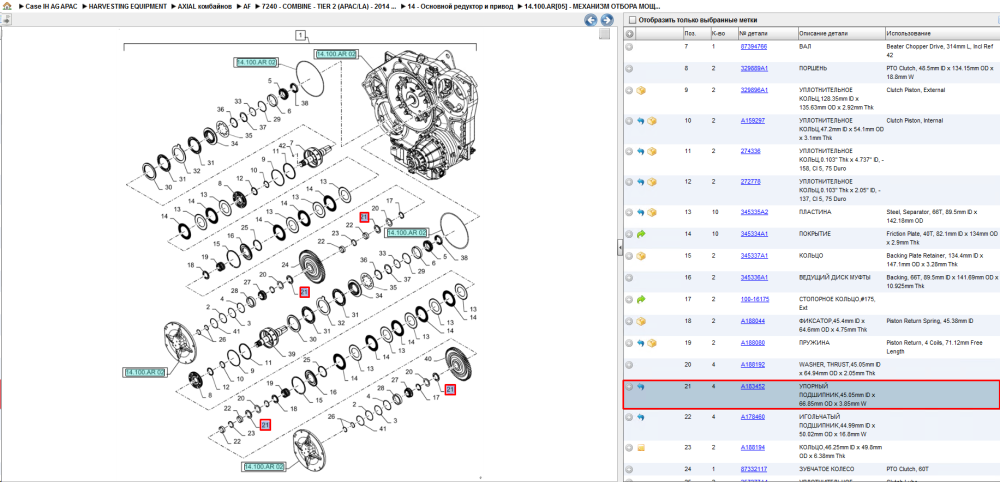The width and height of the screenshot is (1000, 482).
Task: Open '7240 - COMBINE - TIER 2' breadcrumb
Action: coord(329,6)
